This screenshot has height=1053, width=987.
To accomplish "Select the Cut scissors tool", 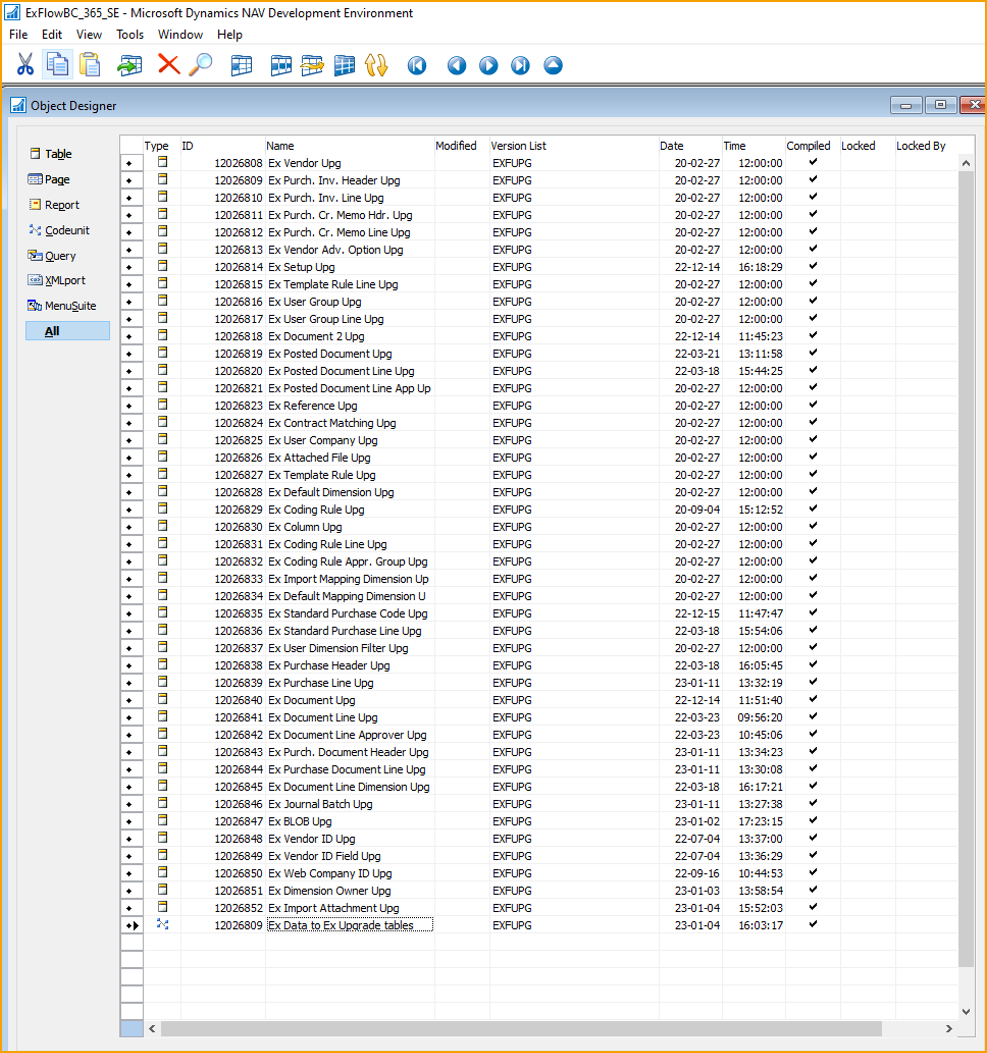I will click(x=27, y=64).
